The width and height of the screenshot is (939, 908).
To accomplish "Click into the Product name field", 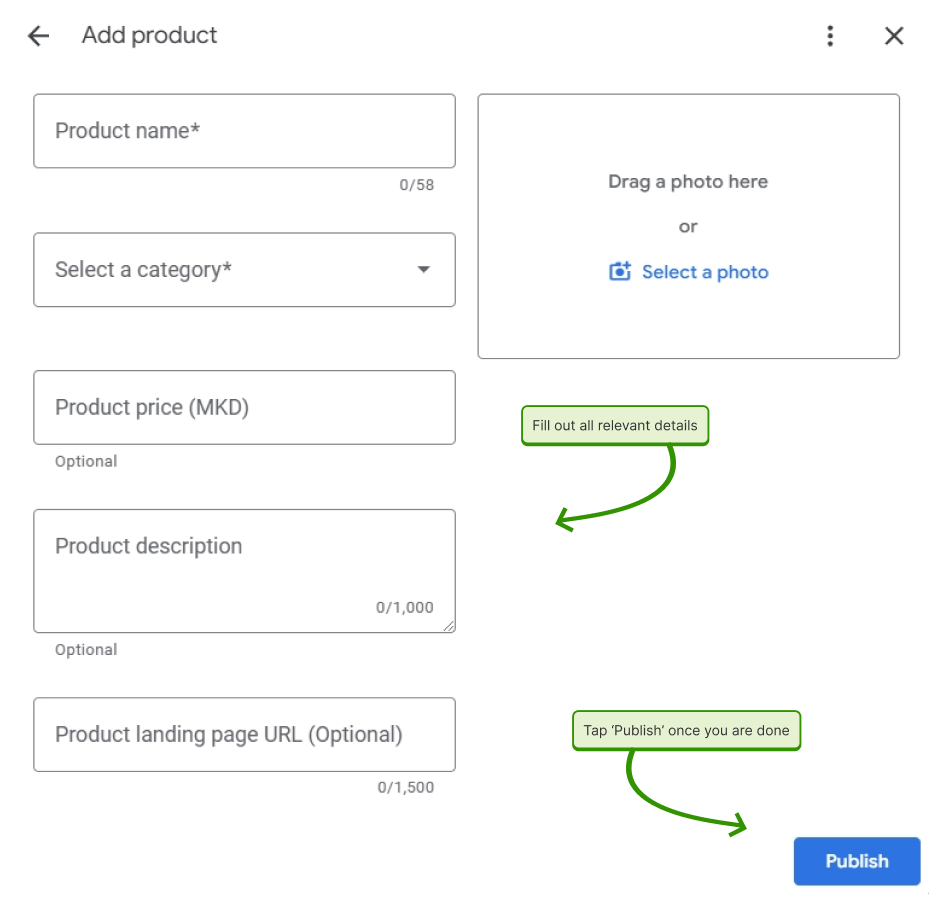I will pos(244,131).
